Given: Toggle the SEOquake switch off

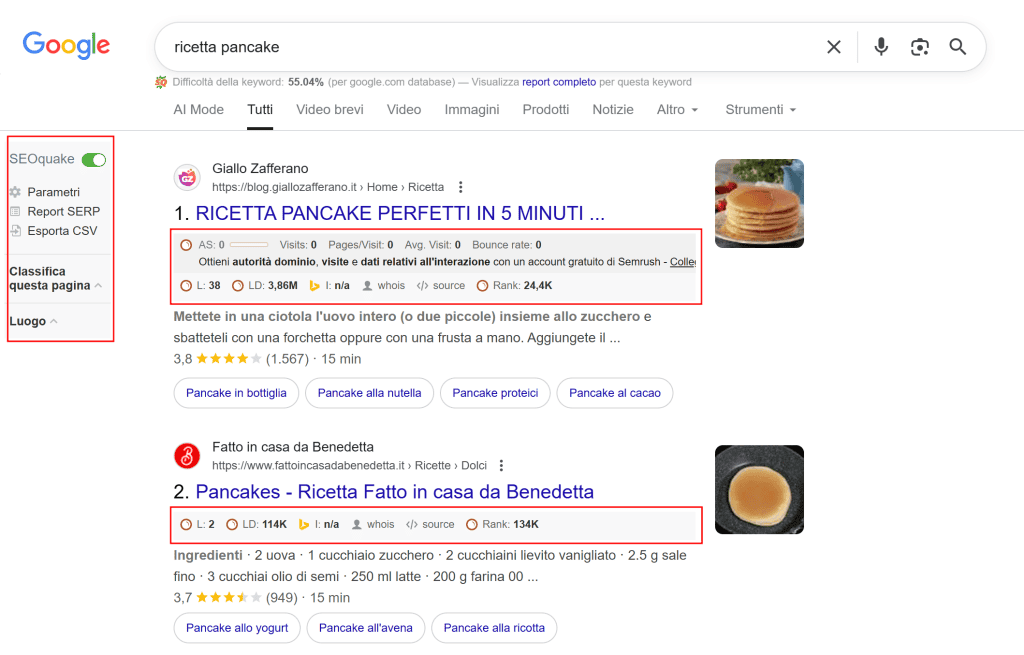Looking at the screenshot, I should click(x=94, y=159).
